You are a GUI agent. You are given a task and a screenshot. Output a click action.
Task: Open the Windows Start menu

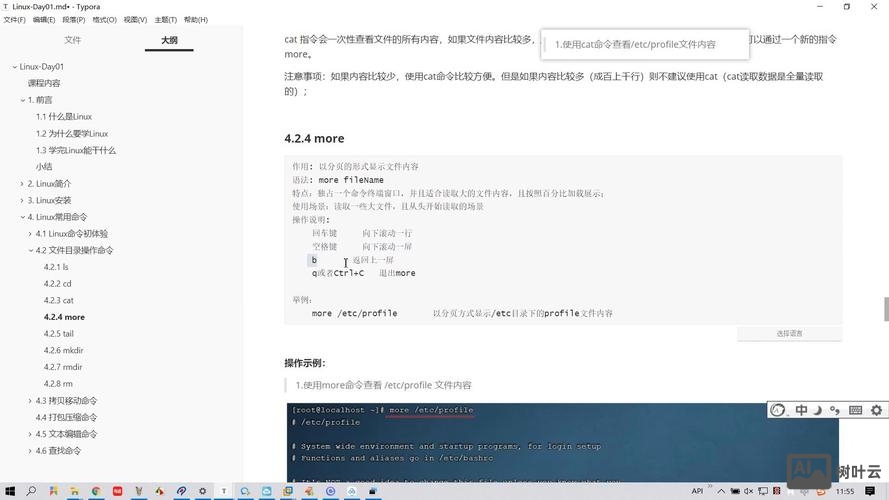[x=10, y=491]
